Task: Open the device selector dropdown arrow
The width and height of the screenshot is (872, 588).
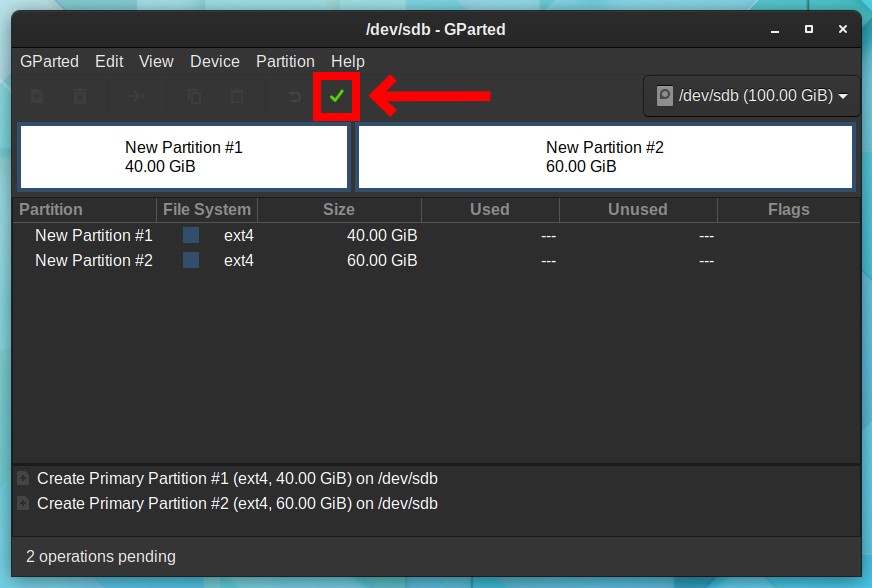Action: (x=843, y=96)
